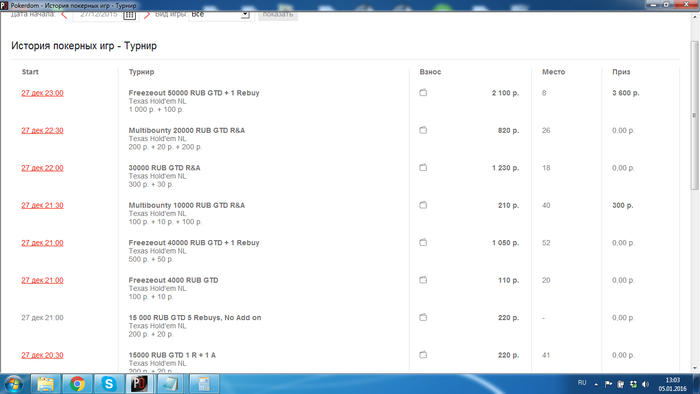Go to next date with right arrow
This screenshot has width=700, height=394.
147,15
